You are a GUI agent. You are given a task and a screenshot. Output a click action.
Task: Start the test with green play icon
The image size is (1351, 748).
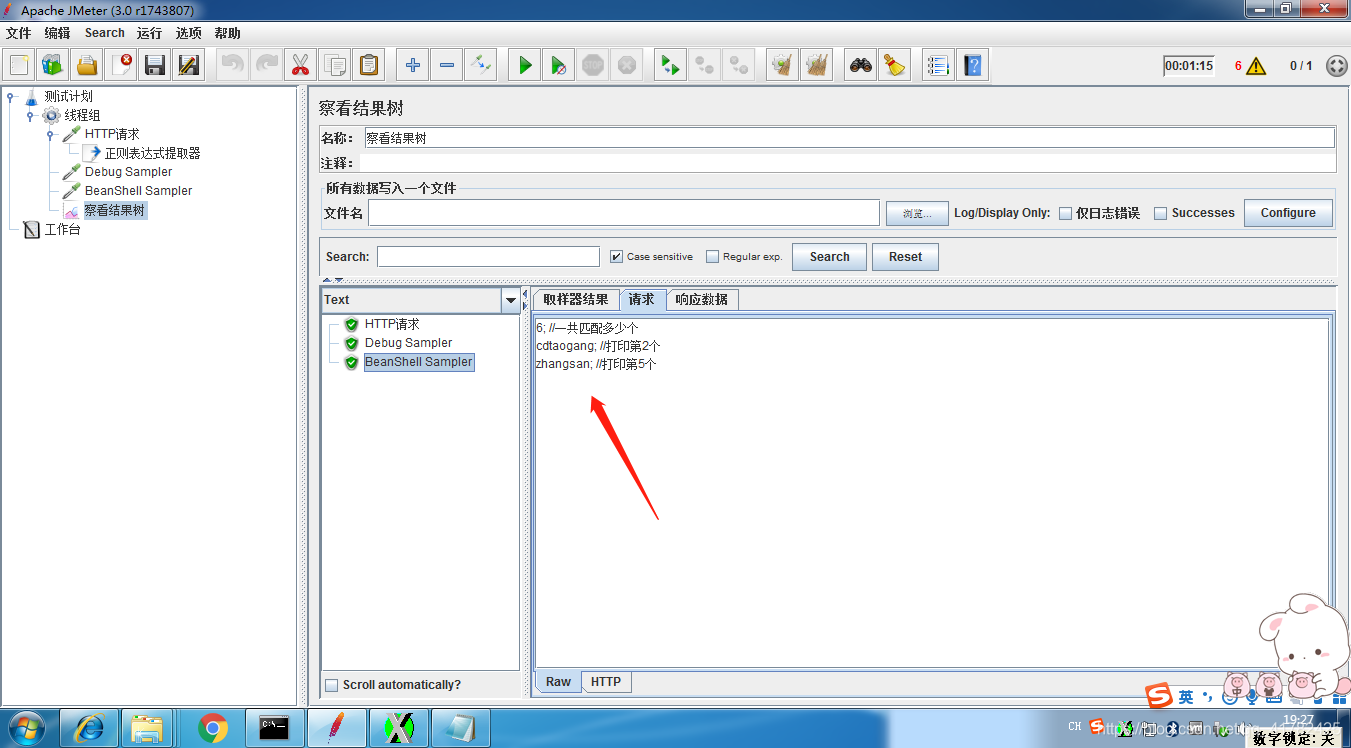[524, 66]
